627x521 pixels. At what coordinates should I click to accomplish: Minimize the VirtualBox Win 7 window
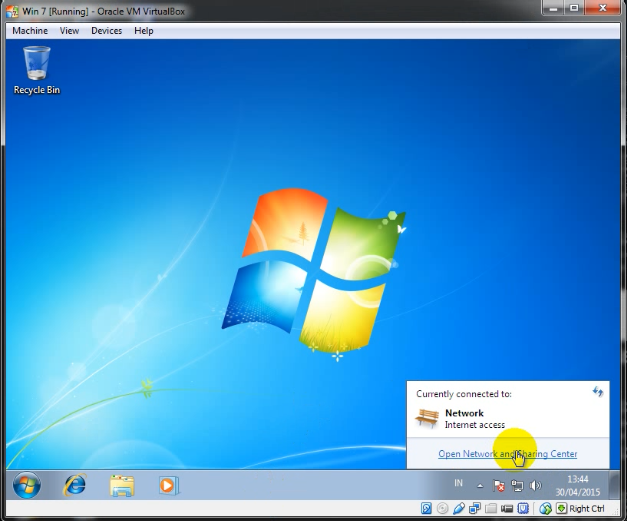(553, 8)
